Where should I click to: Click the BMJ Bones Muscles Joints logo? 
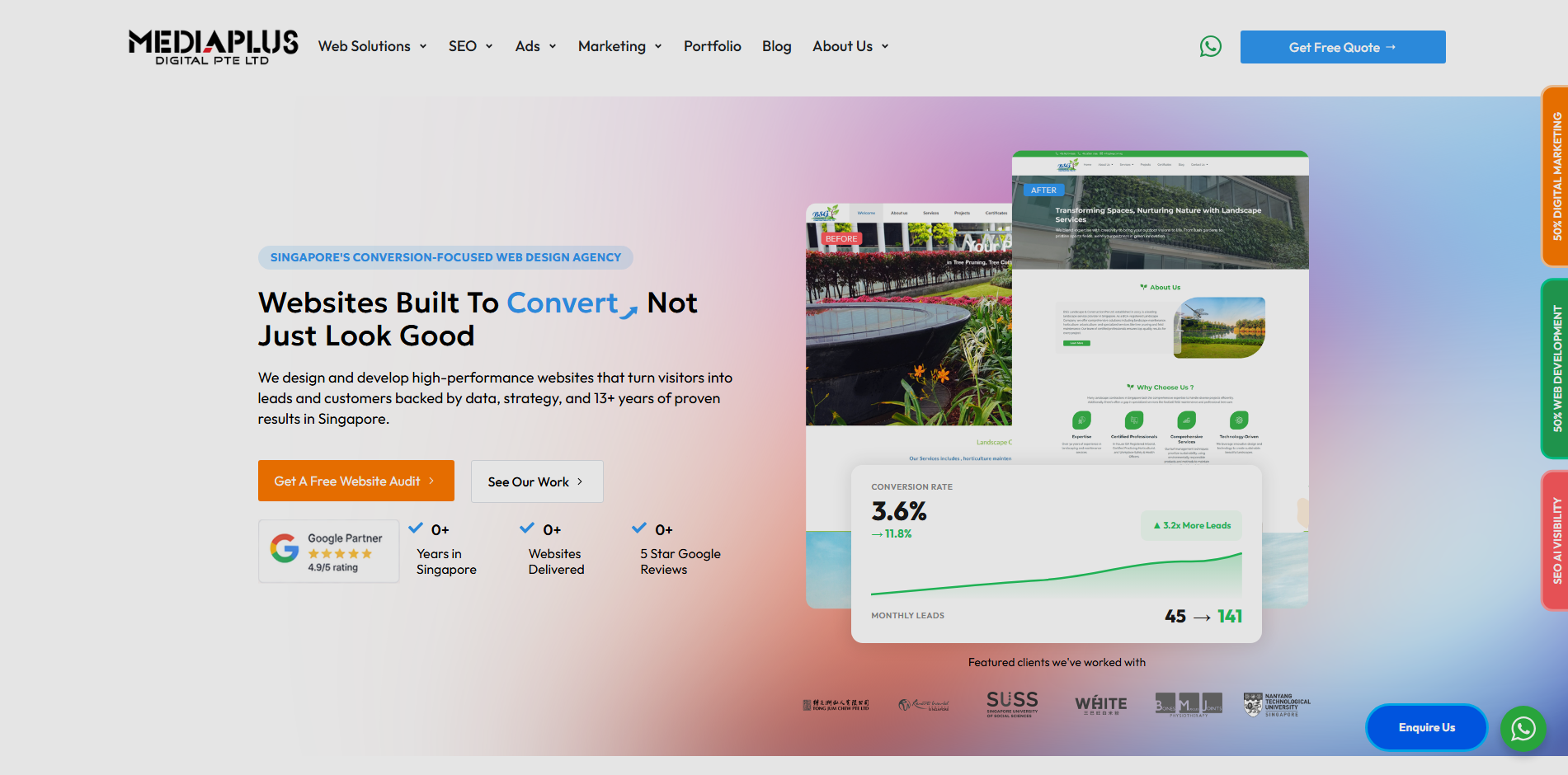click(1189, 705)
